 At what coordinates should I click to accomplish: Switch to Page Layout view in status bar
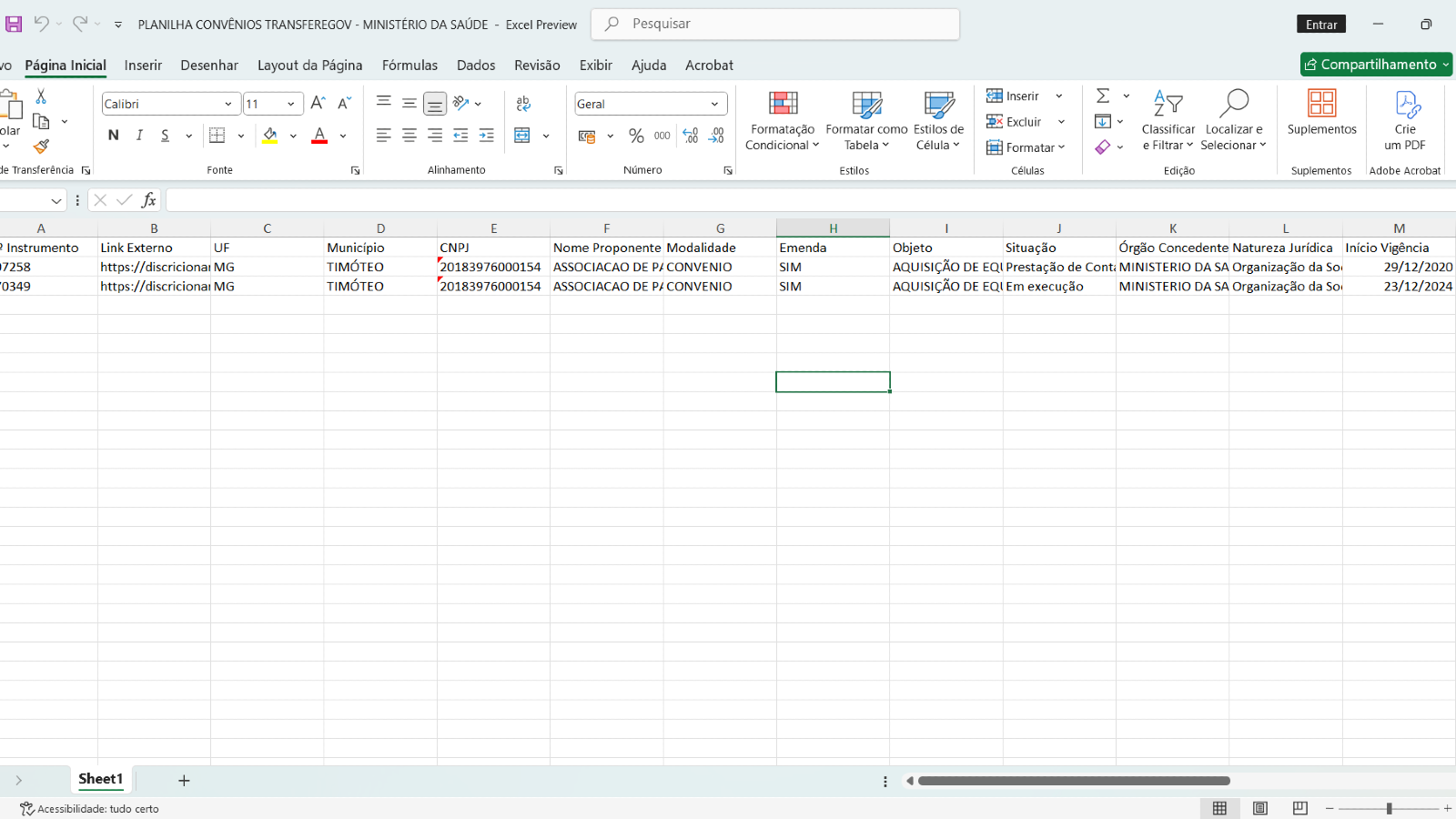coord(1259,808)
